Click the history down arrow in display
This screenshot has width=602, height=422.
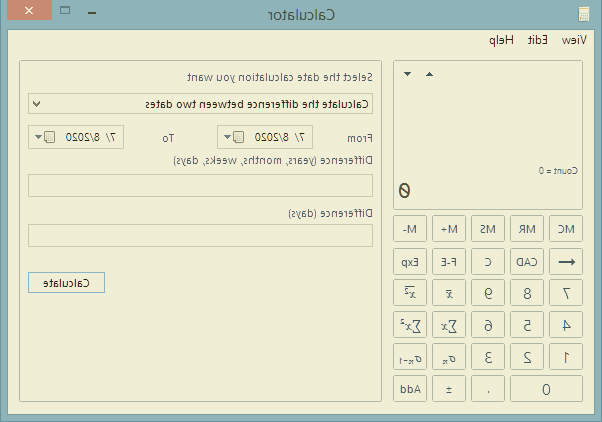[407, 74]
